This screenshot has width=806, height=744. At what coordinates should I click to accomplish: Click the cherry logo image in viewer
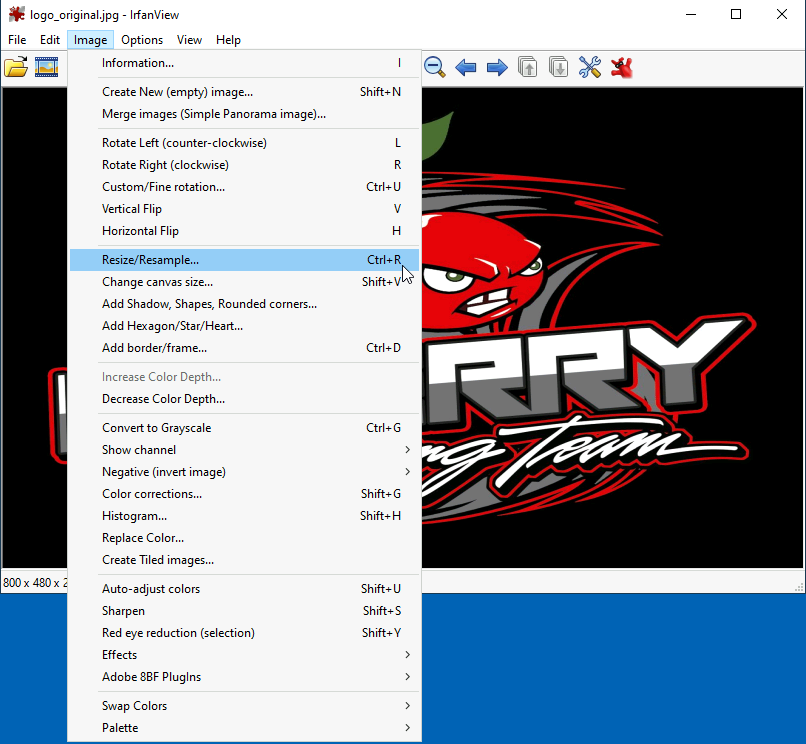coord(612,328)
